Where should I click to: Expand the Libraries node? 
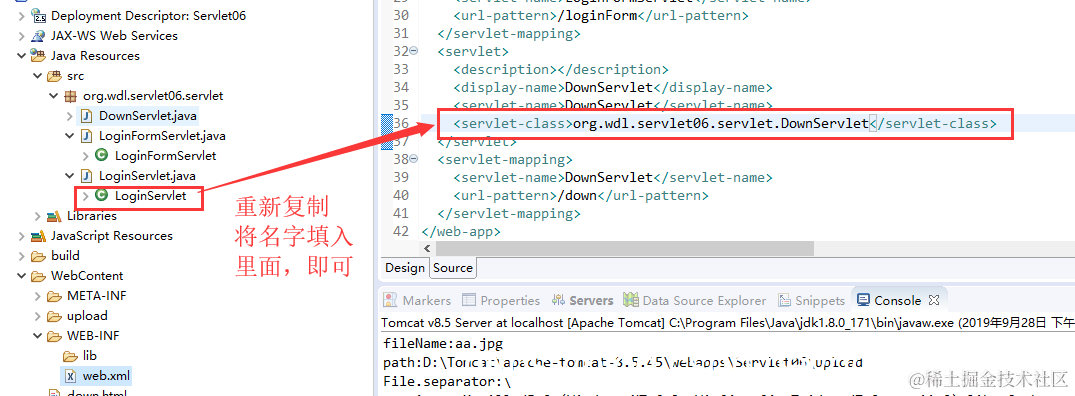point(38,216)
